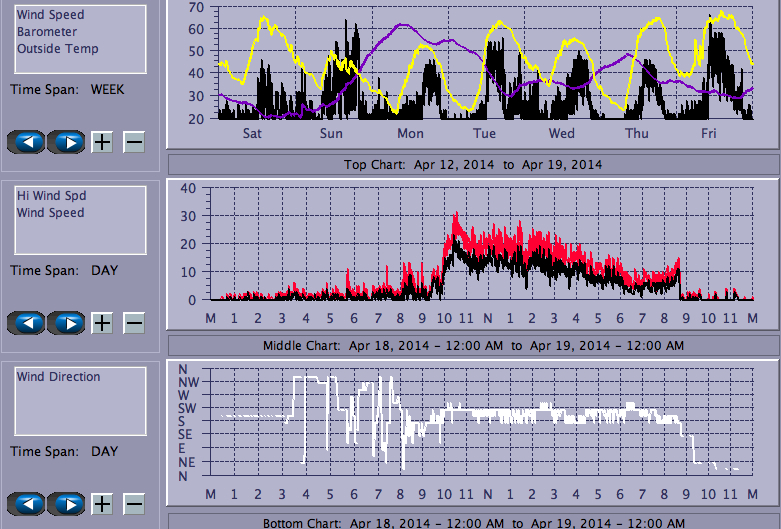Click the Middle Chart date range caption bar
Image resolution: width=781 pixels, height=529 pixels.
click(x=473, y=345)
